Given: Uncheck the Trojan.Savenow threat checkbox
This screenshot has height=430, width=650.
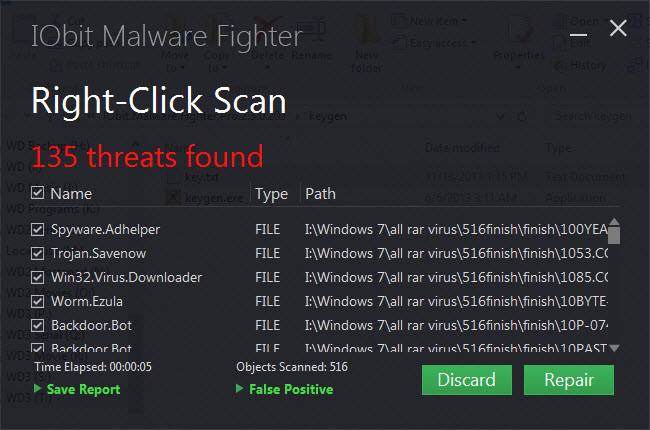Looking at the screenshot, I should [38, 254].
